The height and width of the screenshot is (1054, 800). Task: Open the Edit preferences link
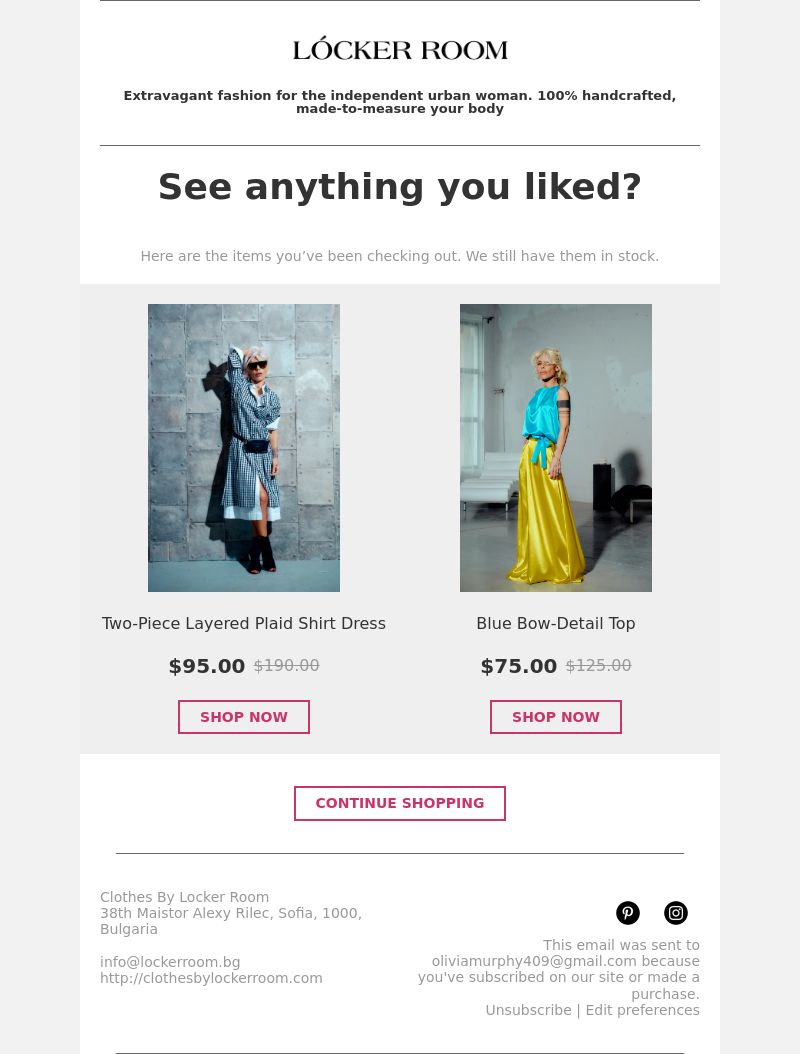(643, 1010)
